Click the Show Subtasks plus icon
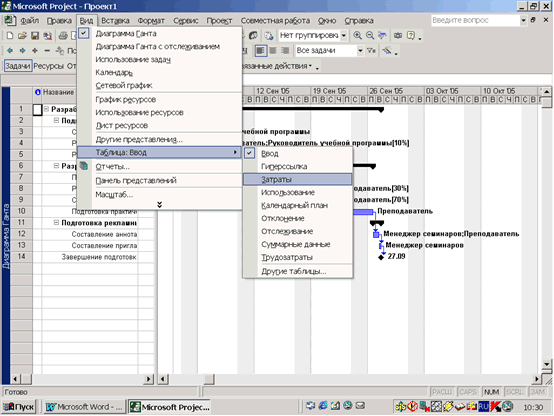Viewport: 554px width, 416px height. click(x=35, y=51)
